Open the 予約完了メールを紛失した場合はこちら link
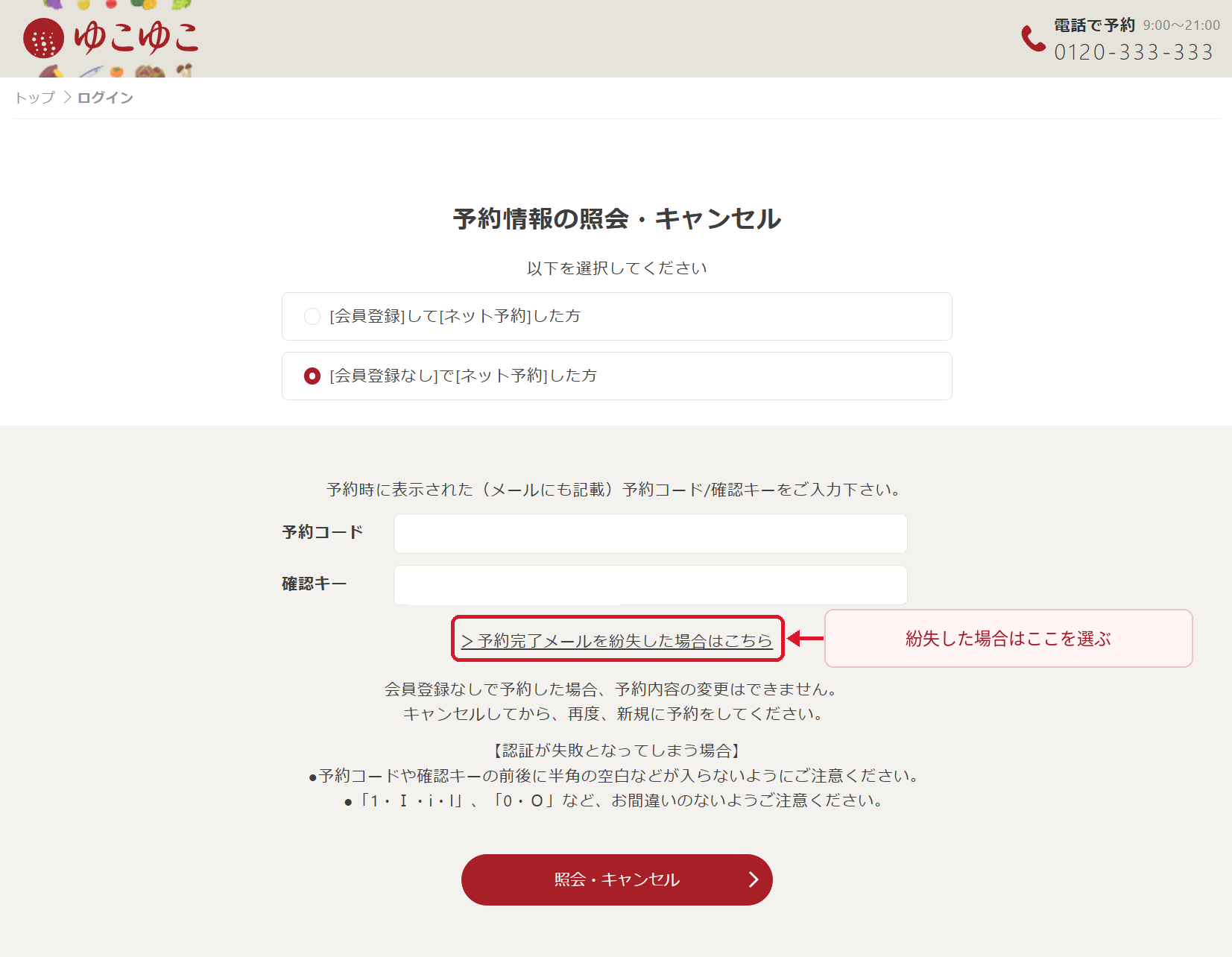 pyautogui.click(x=617, y=640)
